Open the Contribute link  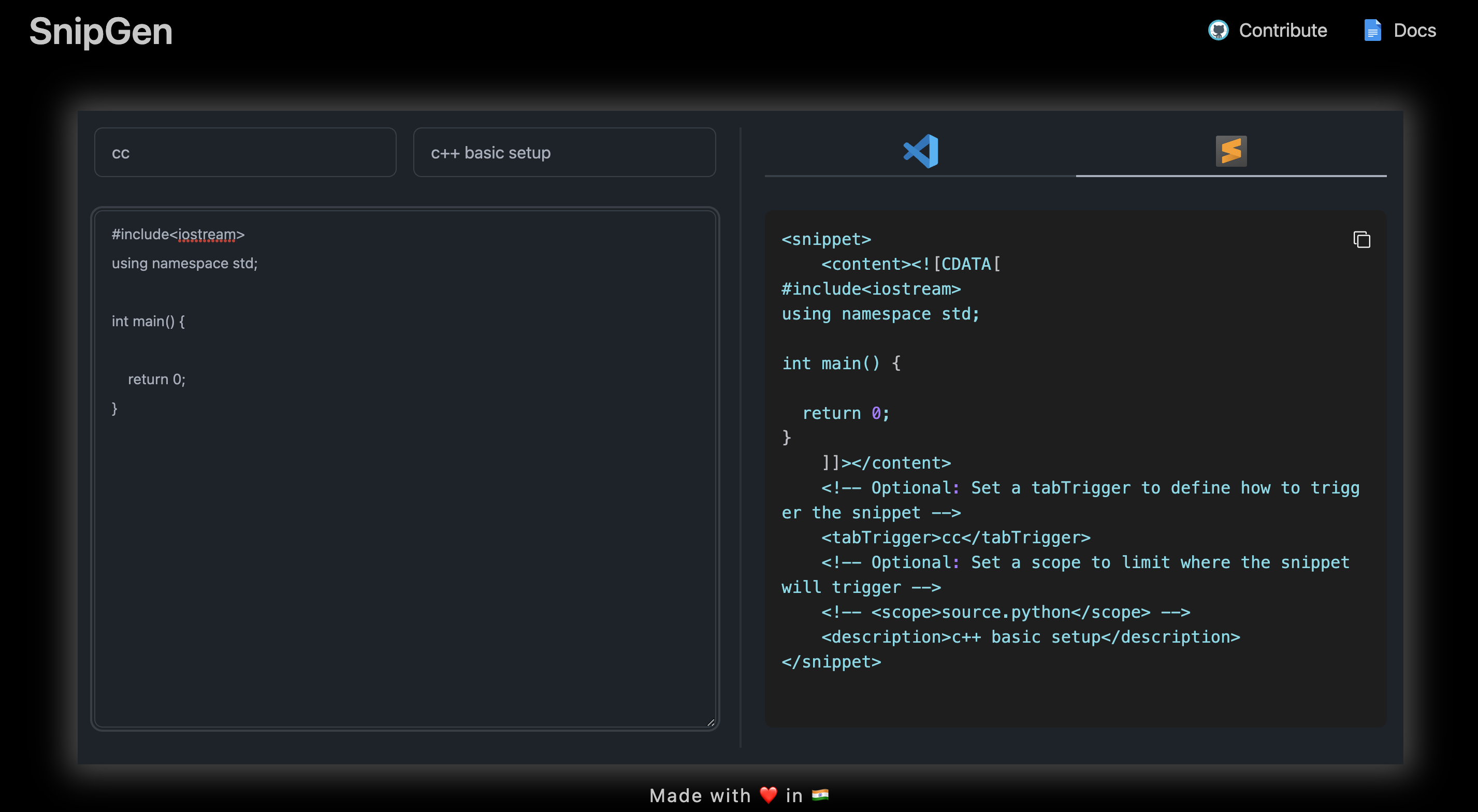click(1282, 31)
